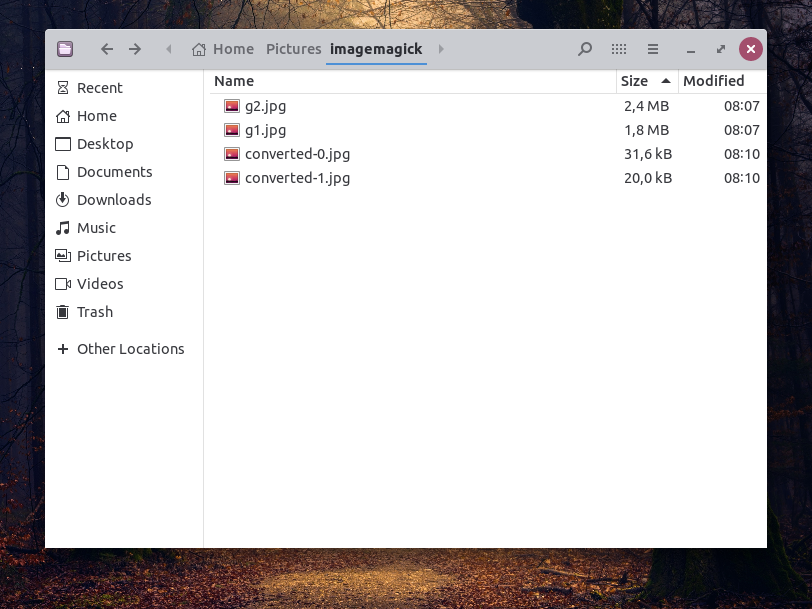812x609 pixels.
Task: Maximize the file manager window
Action: pos(721,49)
